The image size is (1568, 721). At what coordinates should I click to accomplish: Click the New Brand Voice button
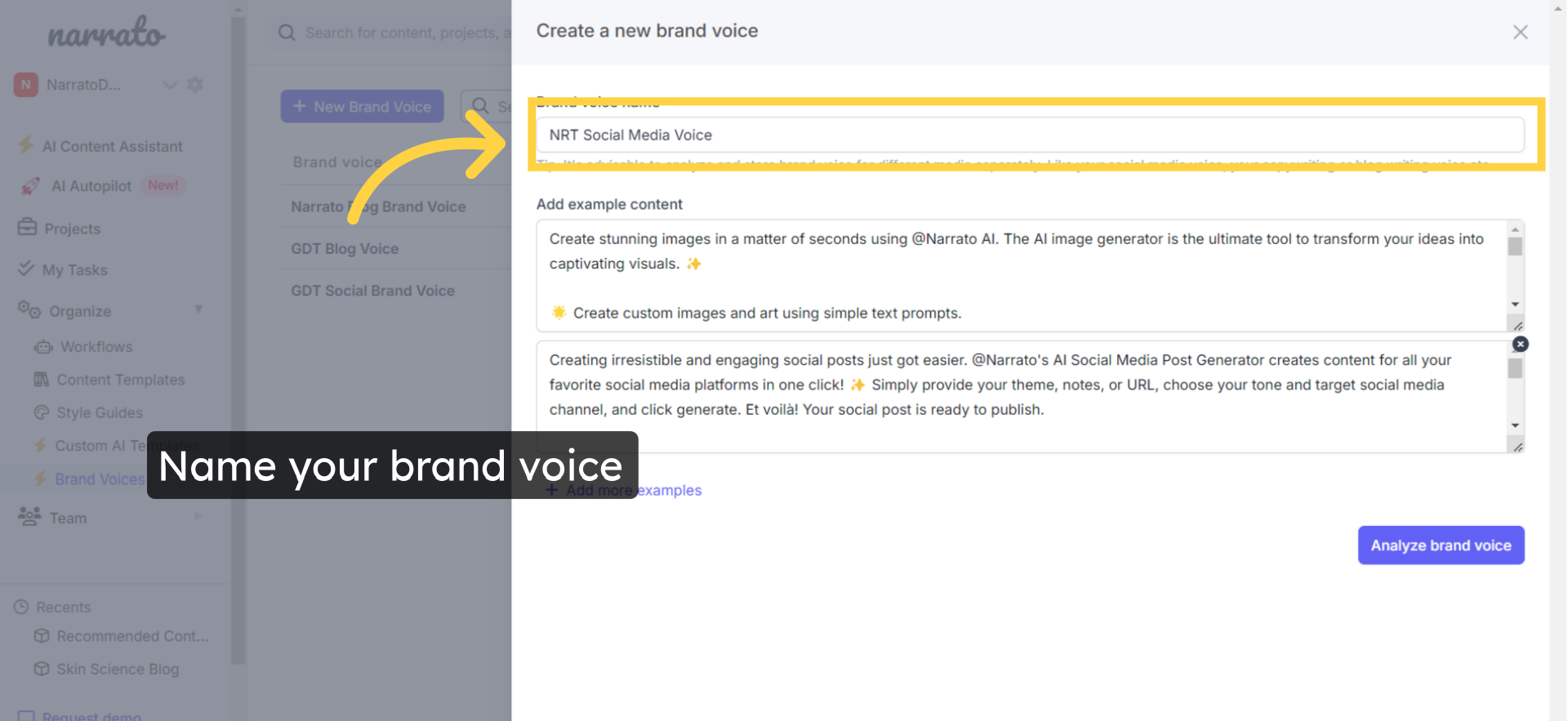click(x=362, y=106)
